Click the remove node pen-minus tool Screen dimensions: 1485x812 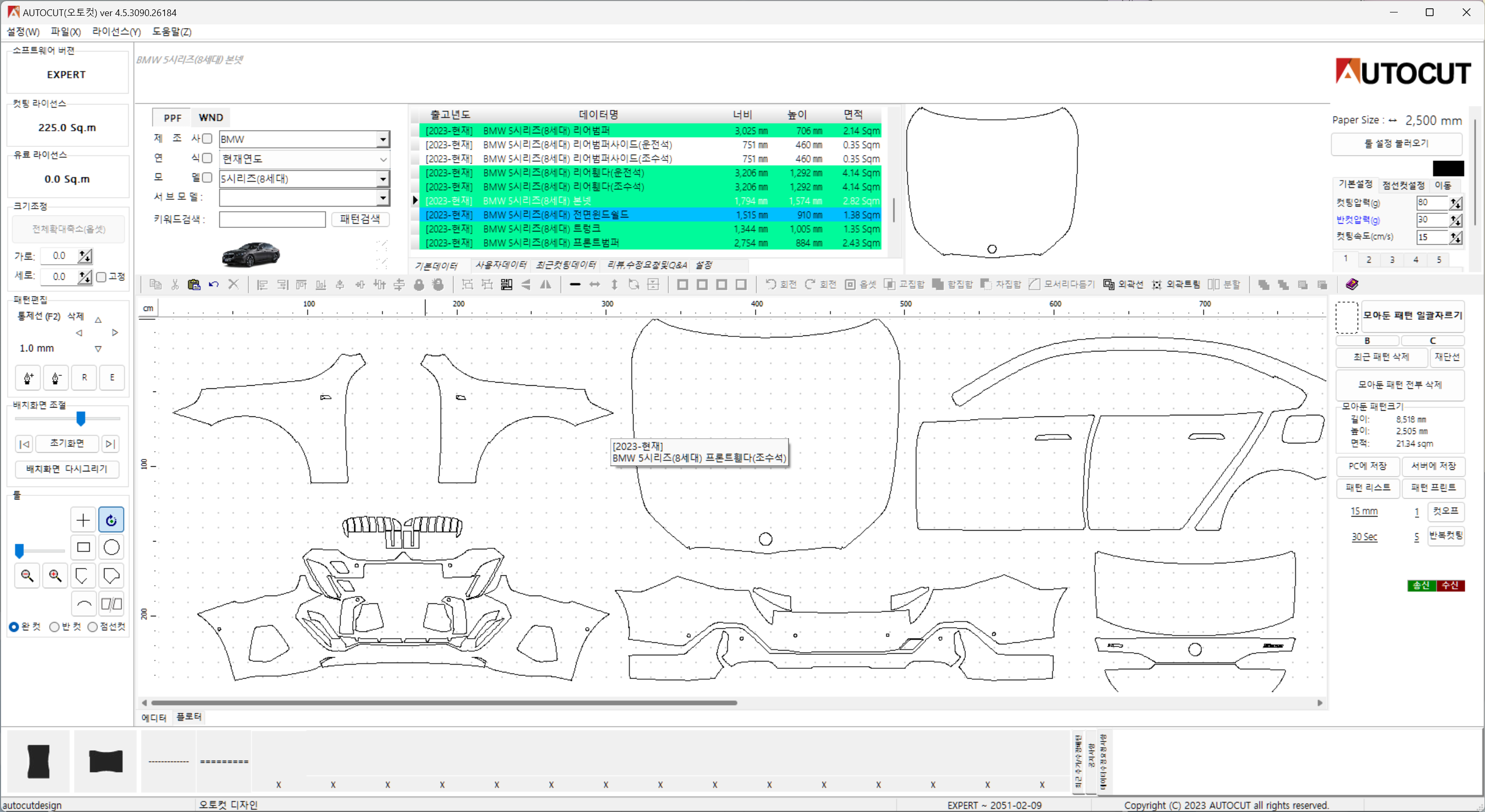[x=56, y=377]
